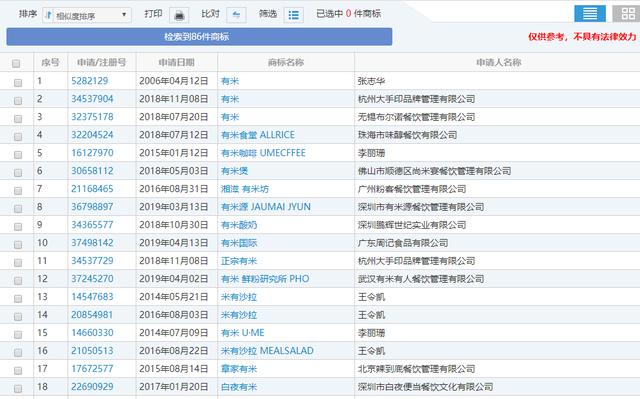Viewport: 640px width, 399px height.
Task: Open trademark 白夜有米
Action: [x=239, y=386]
